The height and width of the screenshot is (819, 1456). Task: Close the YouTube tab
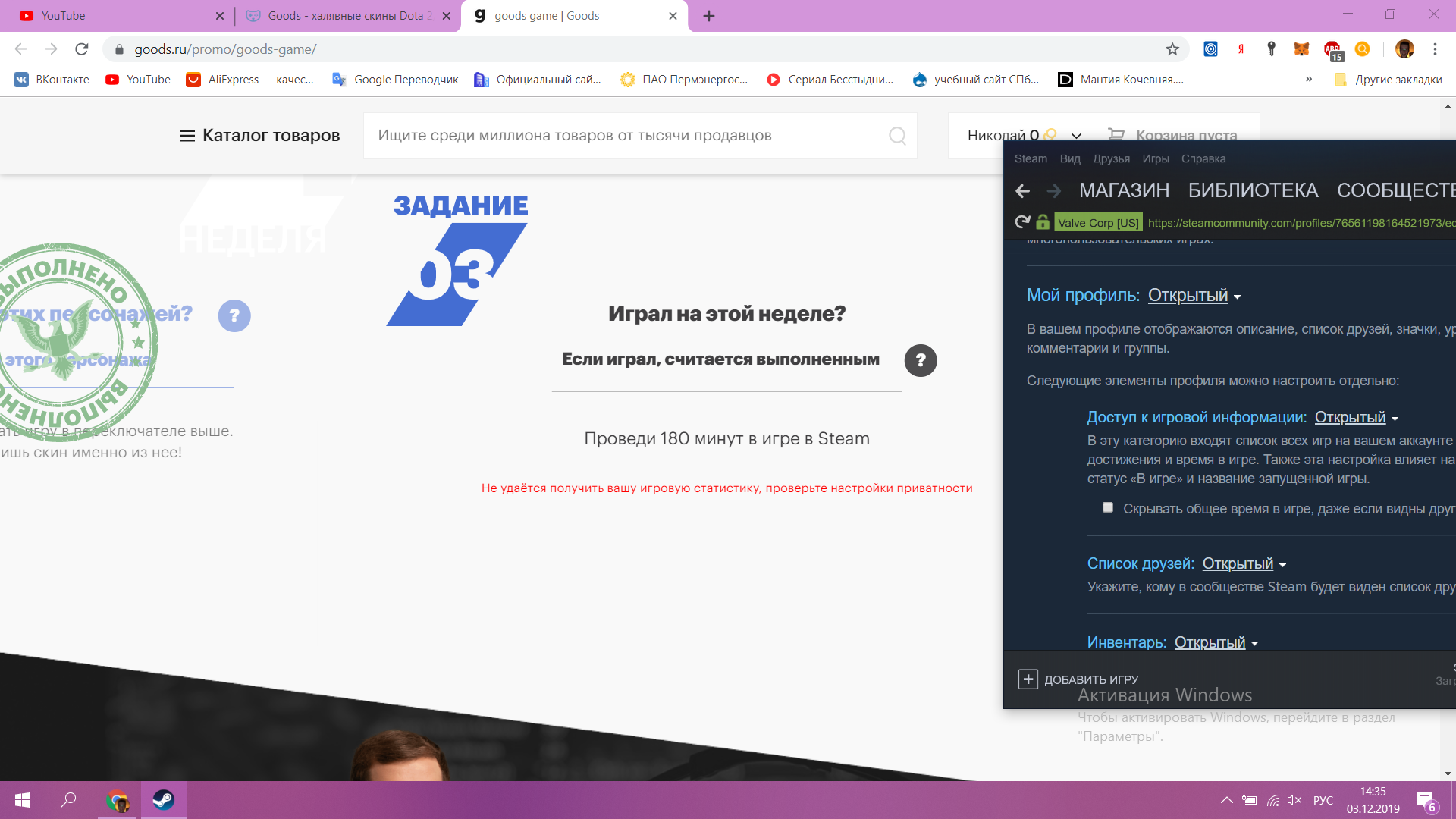click(x=220, y=16)
